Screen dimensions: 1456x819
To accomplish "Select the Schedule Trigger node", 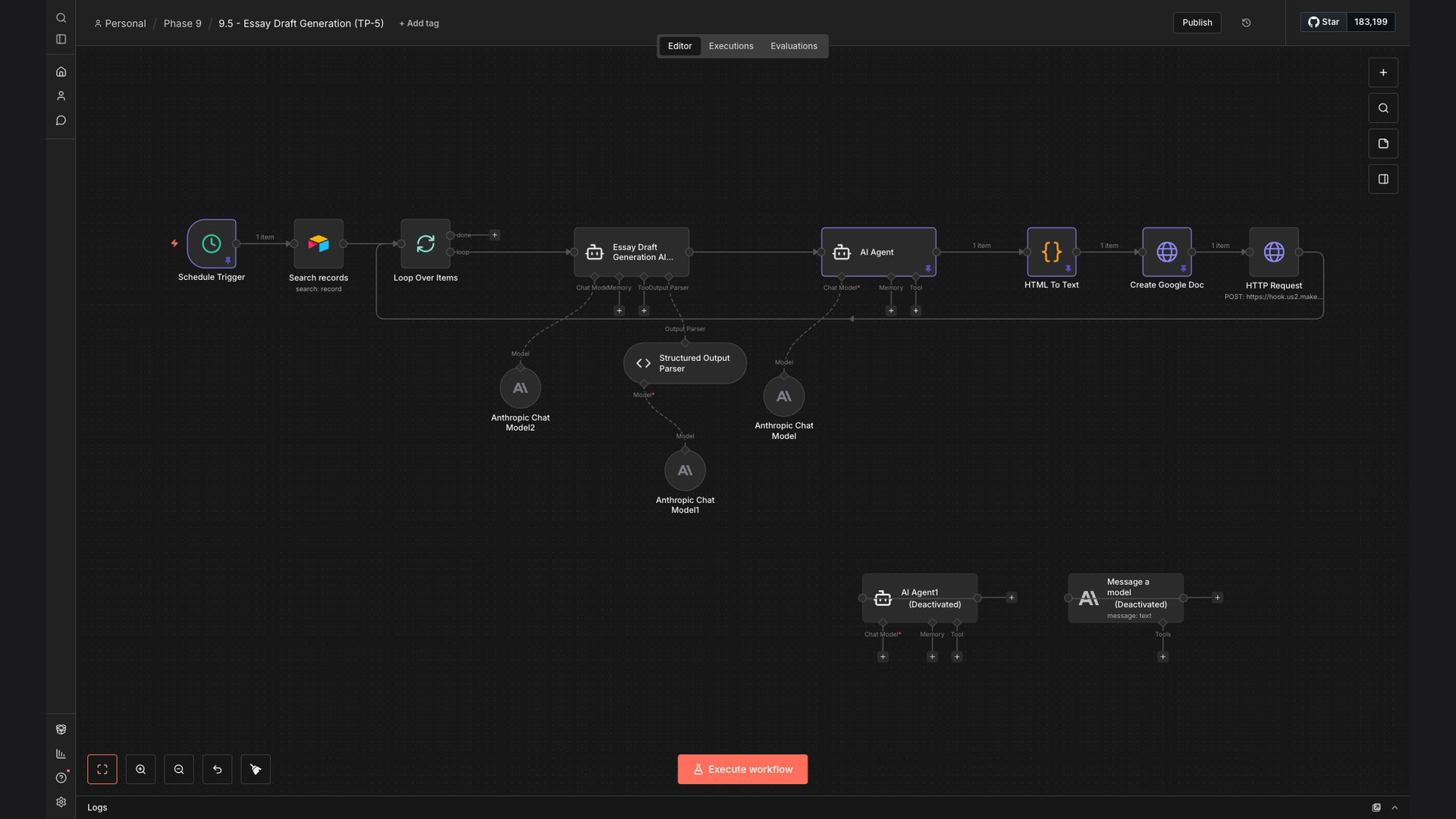I will point(212,243).
